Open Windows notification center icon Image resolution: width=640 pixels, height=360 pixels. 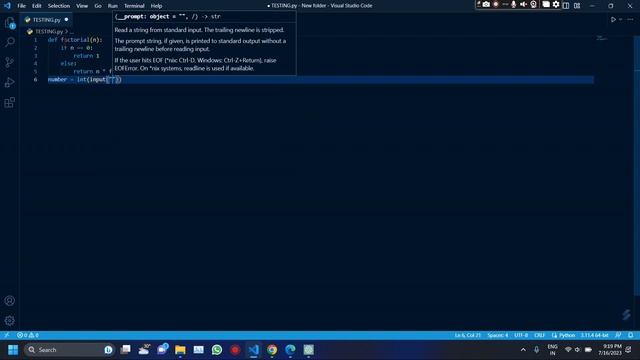pos(629,350)
